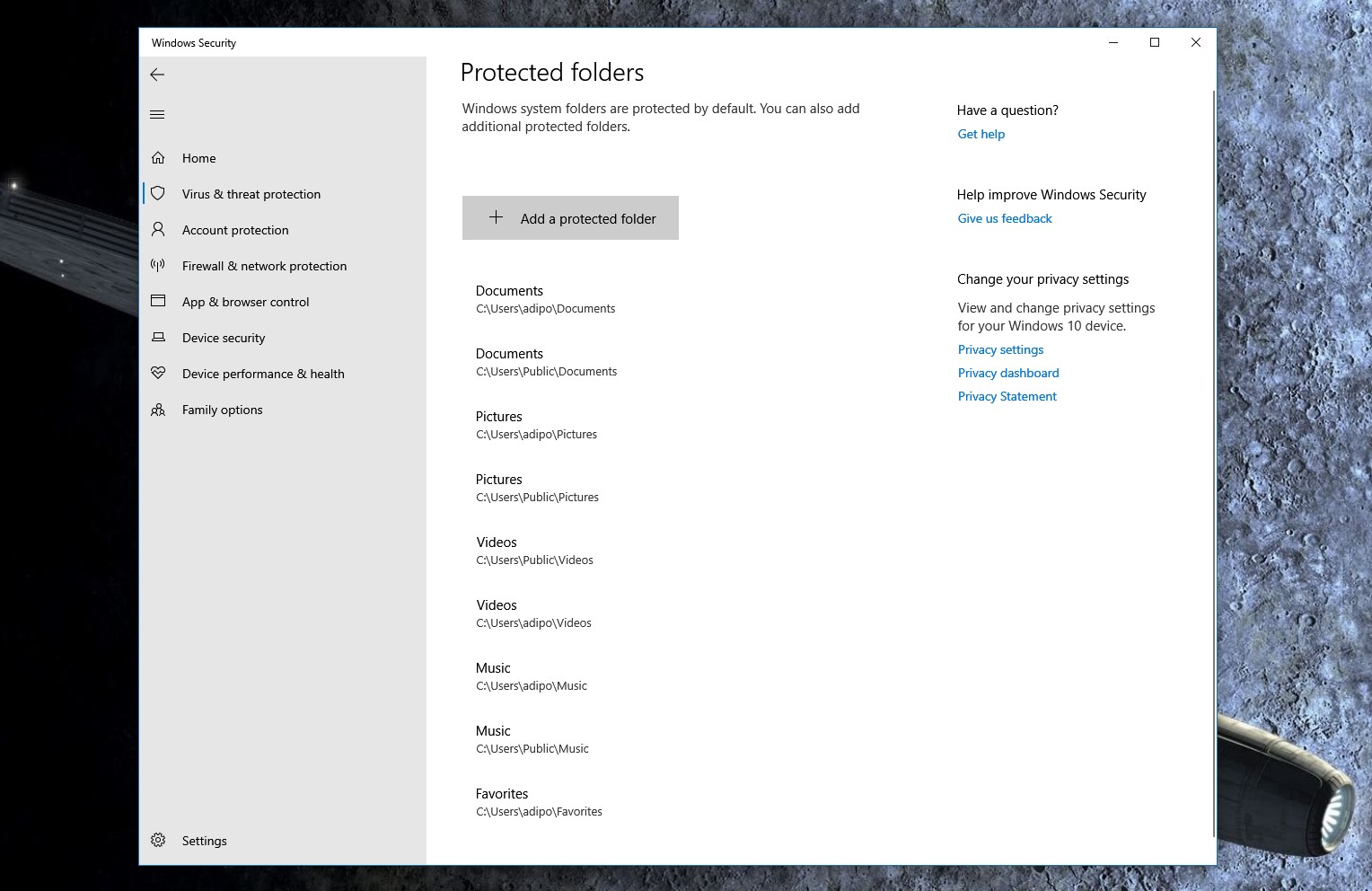Click the antenna icon for Firewall protection
Screen dimensions: 1372x891
click(x=158, y=265)
